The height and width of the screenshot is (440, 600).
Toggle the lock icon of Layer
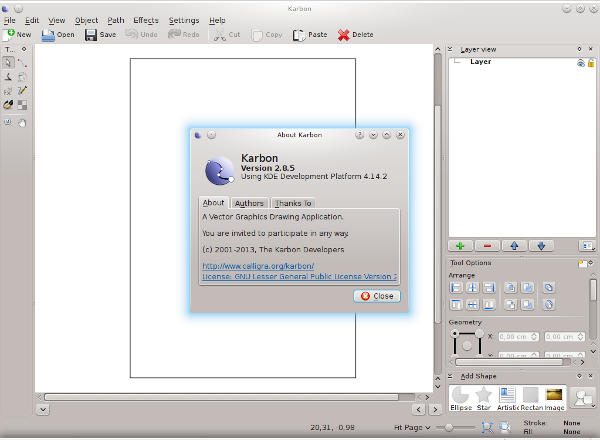[591, 63]
